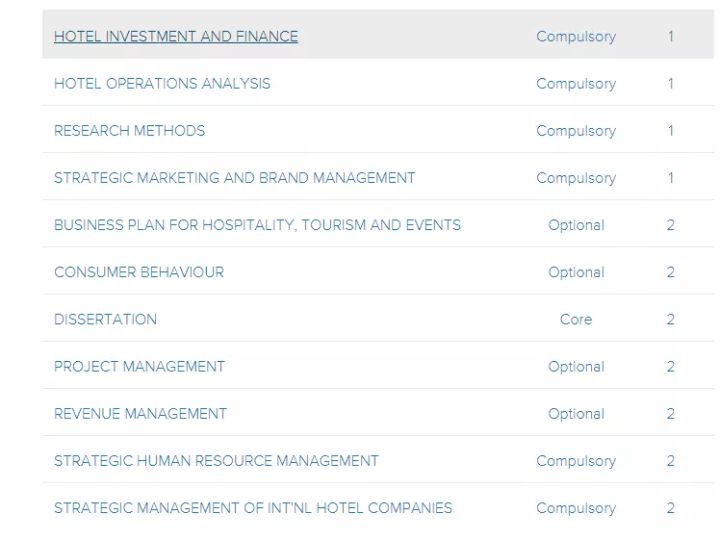This screenshot has width=720, height=540.
Task: Go to the Project Management module
Action: point(139,367)
